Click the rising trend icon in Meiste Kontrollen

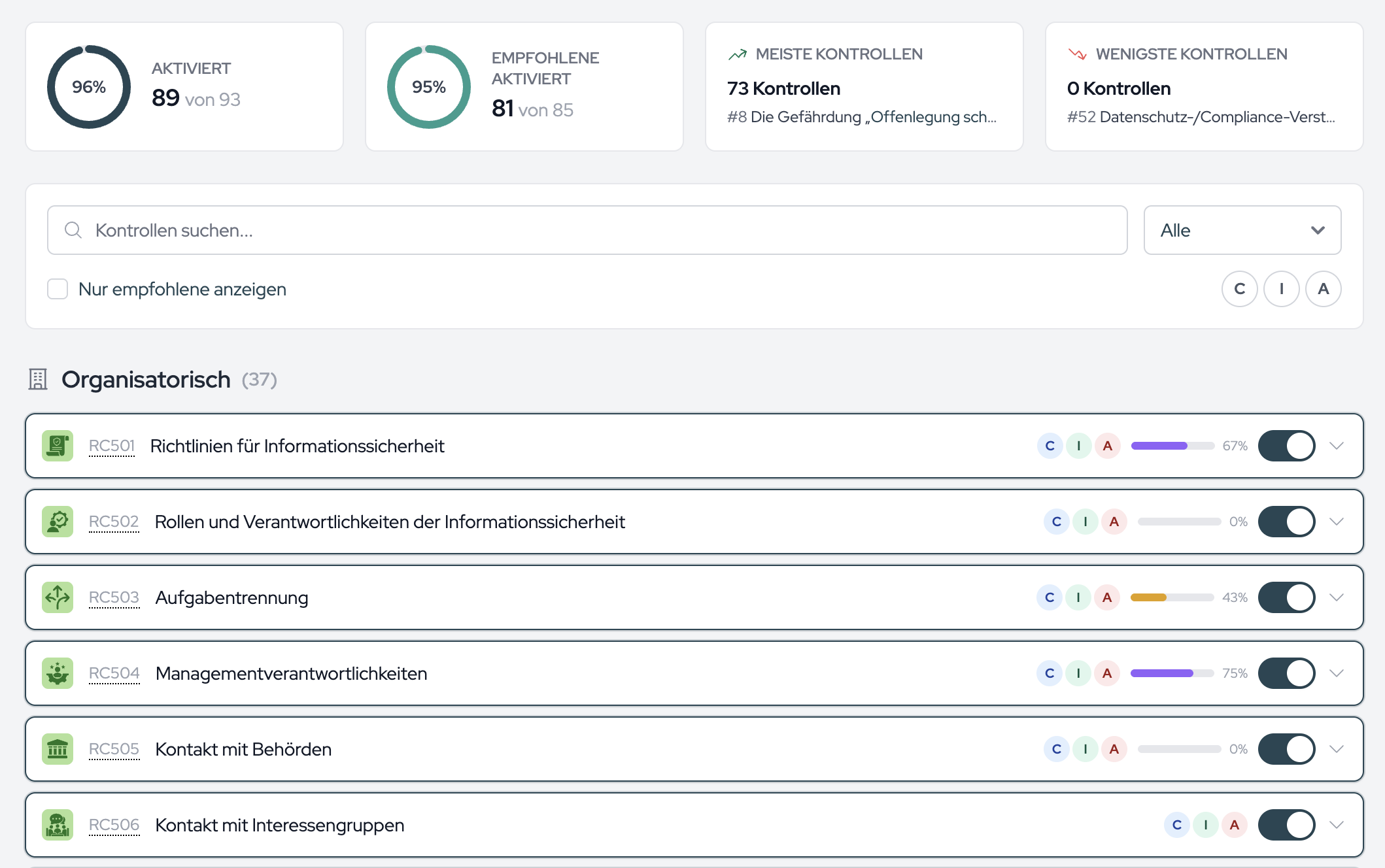[738, 54]
